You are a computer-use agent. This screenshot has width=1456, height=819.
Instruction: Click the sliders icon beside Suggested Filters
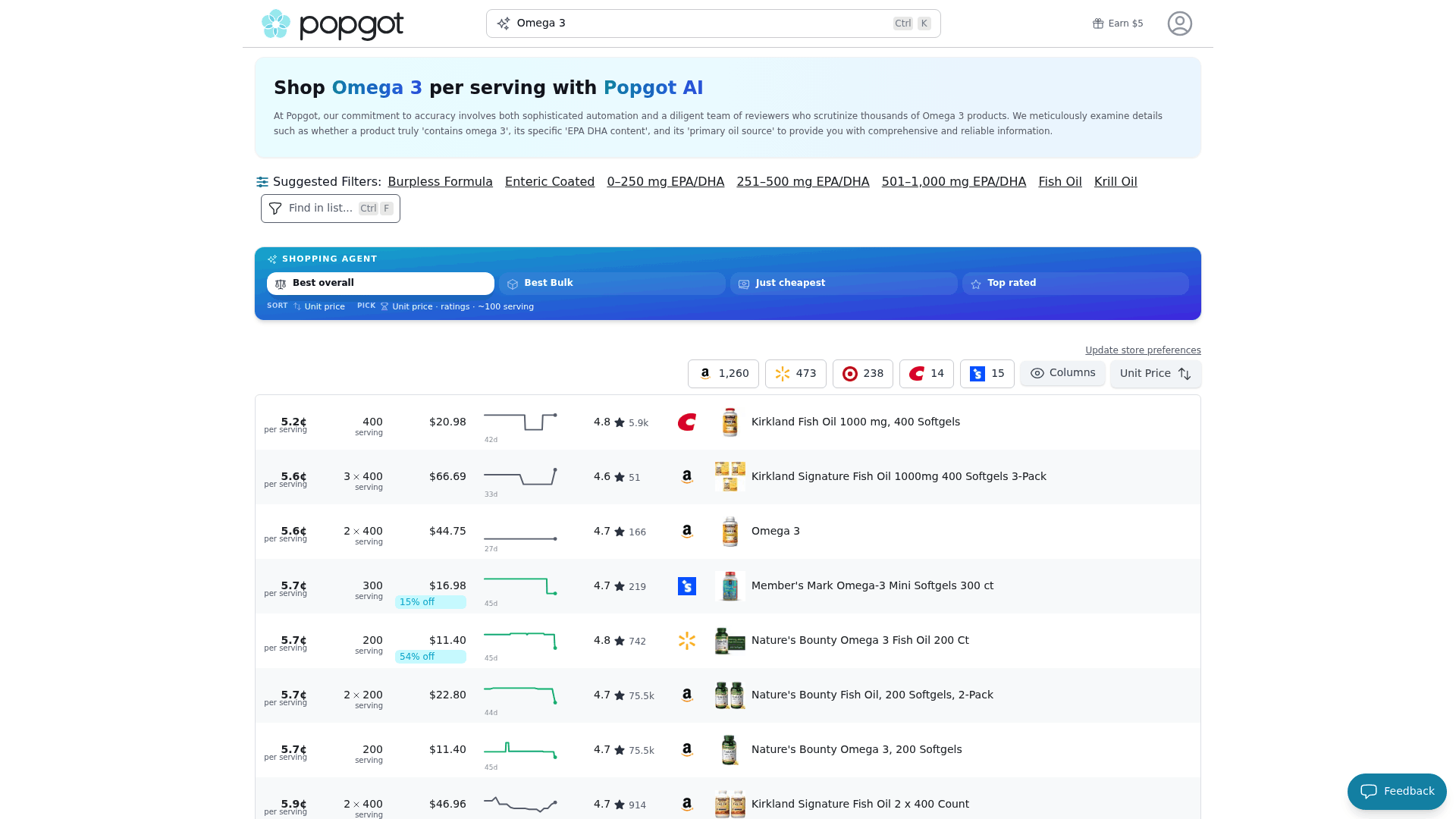pyautogui.click(x=262, y=182)
